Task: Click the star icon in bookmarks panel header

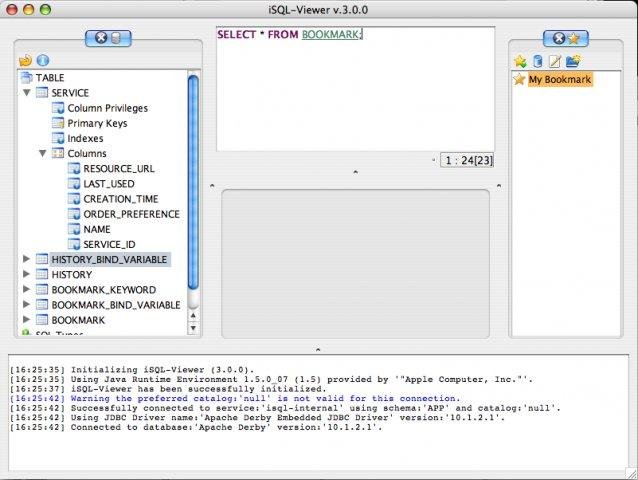Action: (574, 38)
